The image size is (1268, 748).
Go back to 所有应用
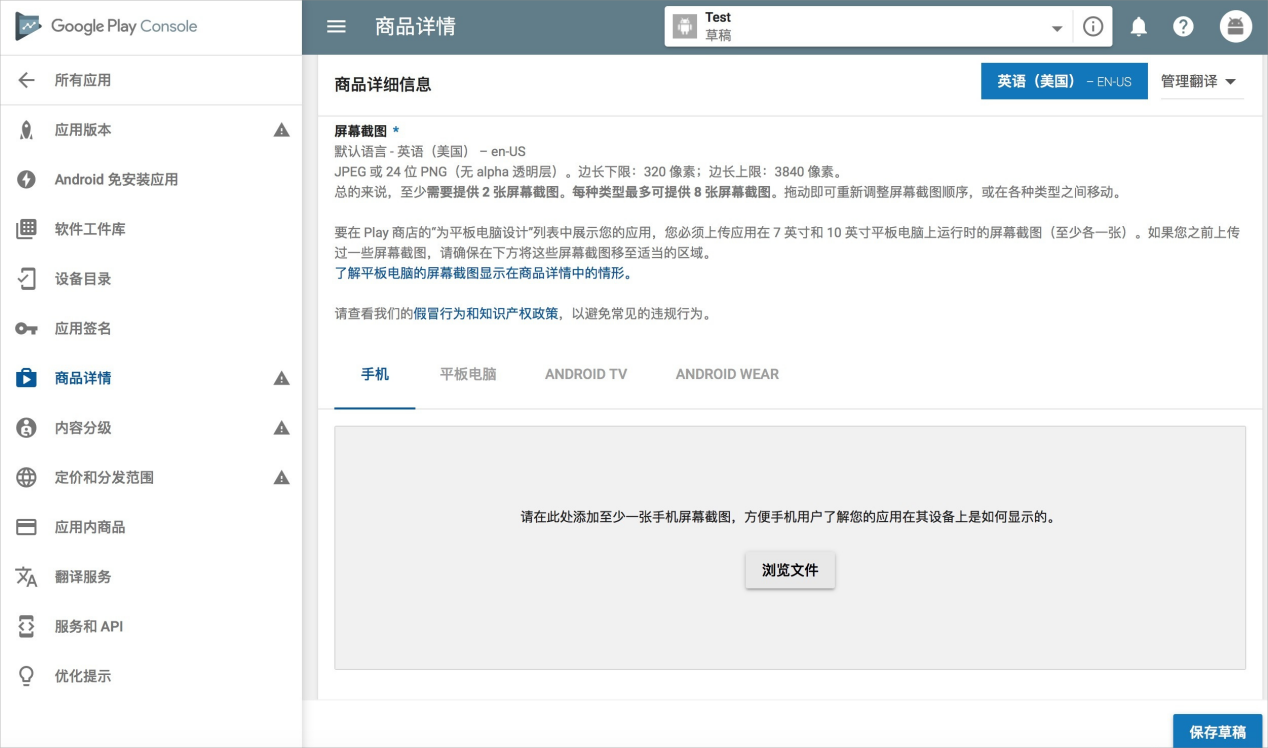82,80
